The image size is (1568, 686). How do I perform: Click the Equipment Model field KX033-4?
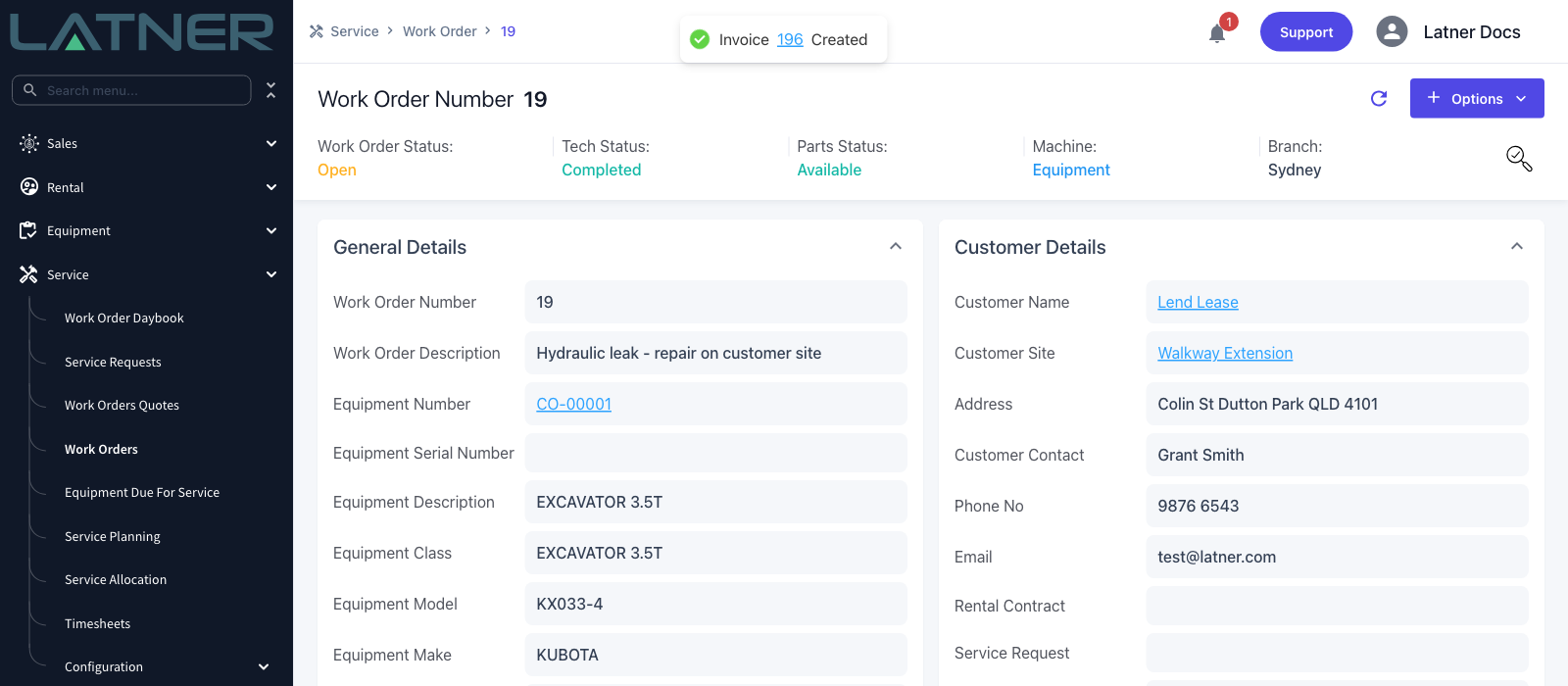[715, 604]
